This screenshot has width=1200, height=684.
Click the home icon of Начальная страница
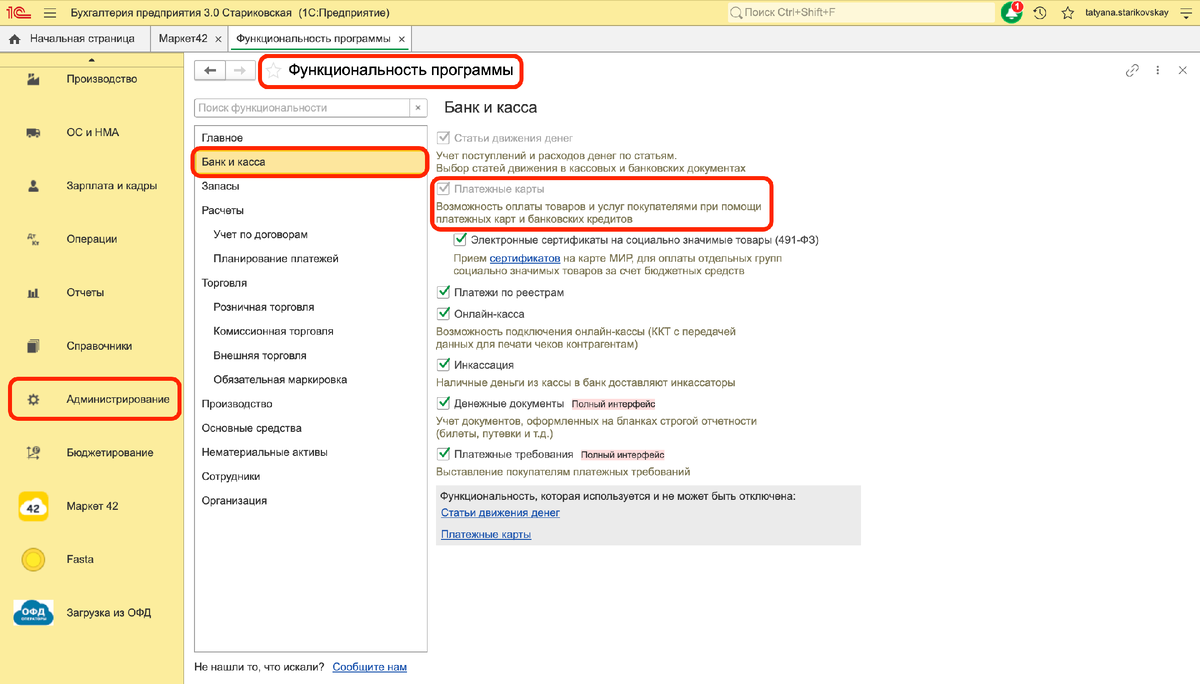point(15,39)
